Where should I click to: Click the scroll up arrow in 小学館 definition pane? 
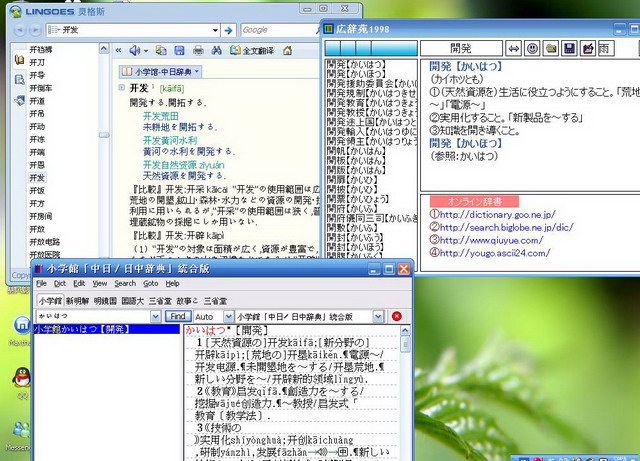[x=405, y=330]
